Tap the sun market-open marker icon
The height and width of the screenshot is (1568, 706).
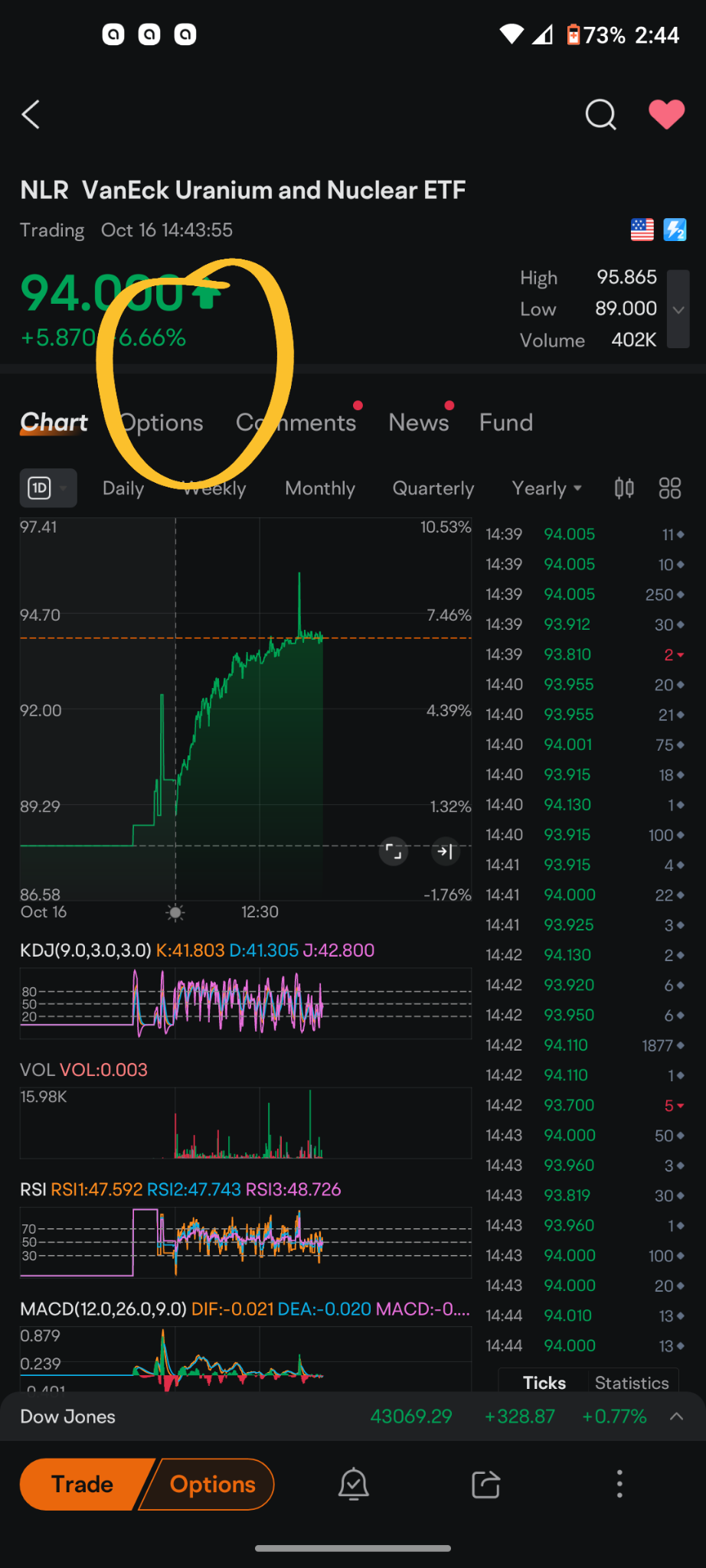[175, 912]
